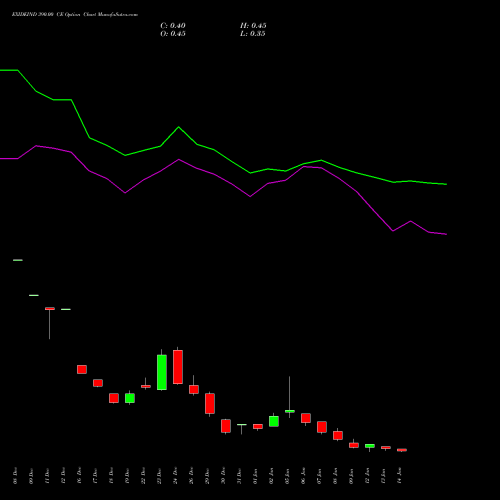Image resolution: width=500 pixels, height=500 pixels.
Task: Select the green candle for 02 Jan
Action: point(274,421)
